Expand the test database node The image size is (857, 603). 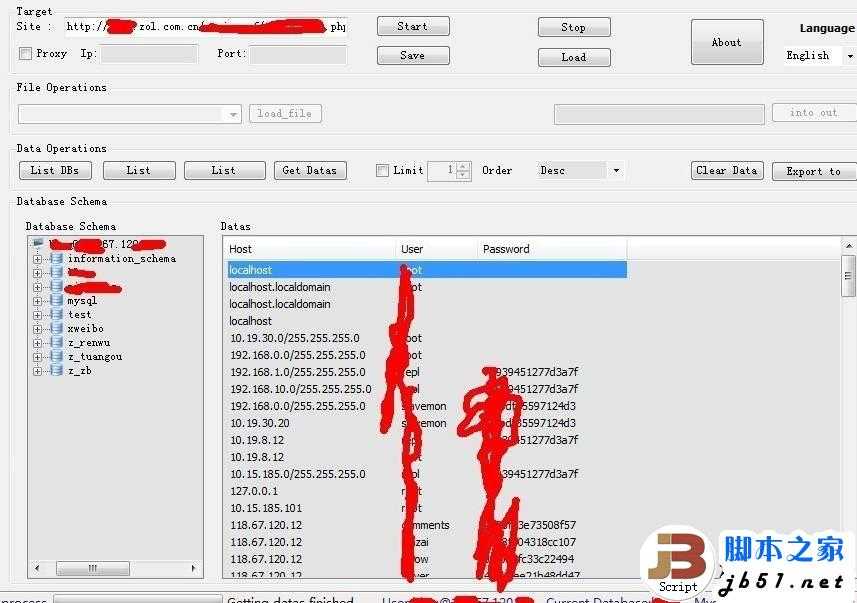pos(37,315)
